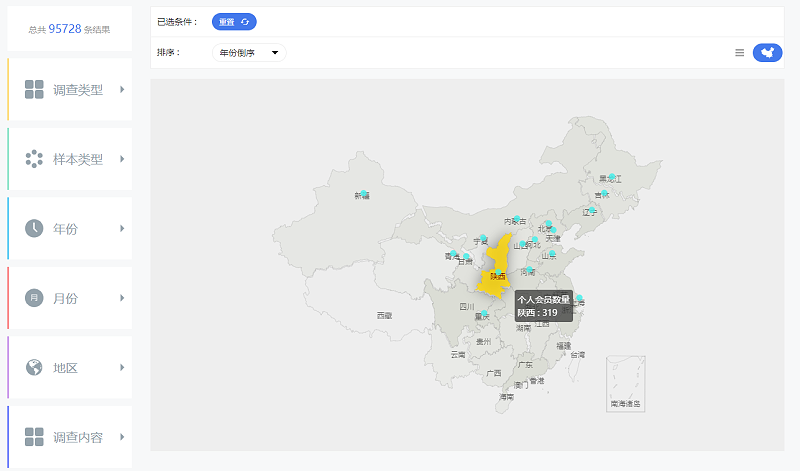Click the 地区 globe icon
800x471 pixels.
click(34, 367)
